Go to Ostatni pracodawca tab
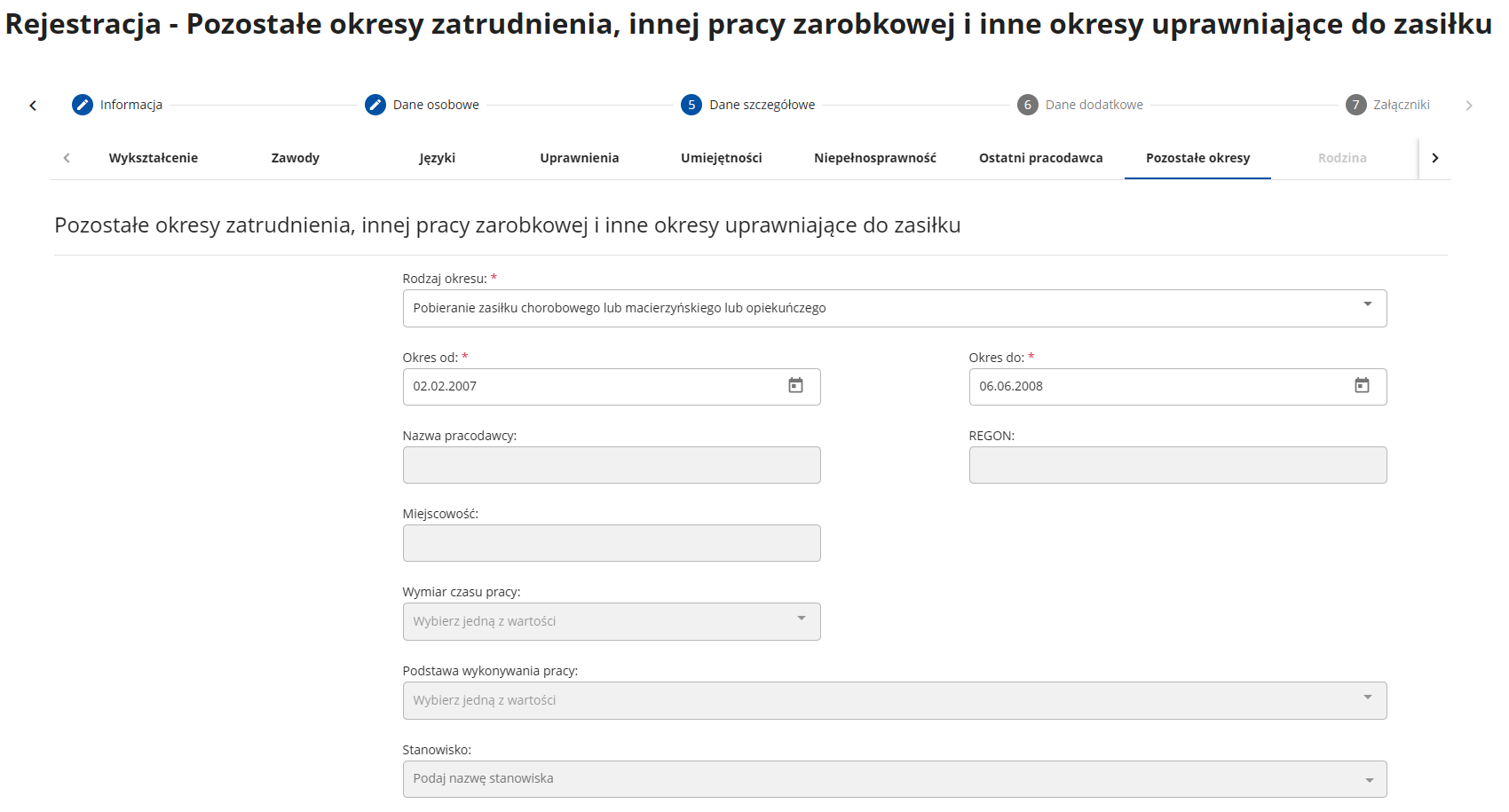Screen dimensions: 1509x812 pos(1041,158)
